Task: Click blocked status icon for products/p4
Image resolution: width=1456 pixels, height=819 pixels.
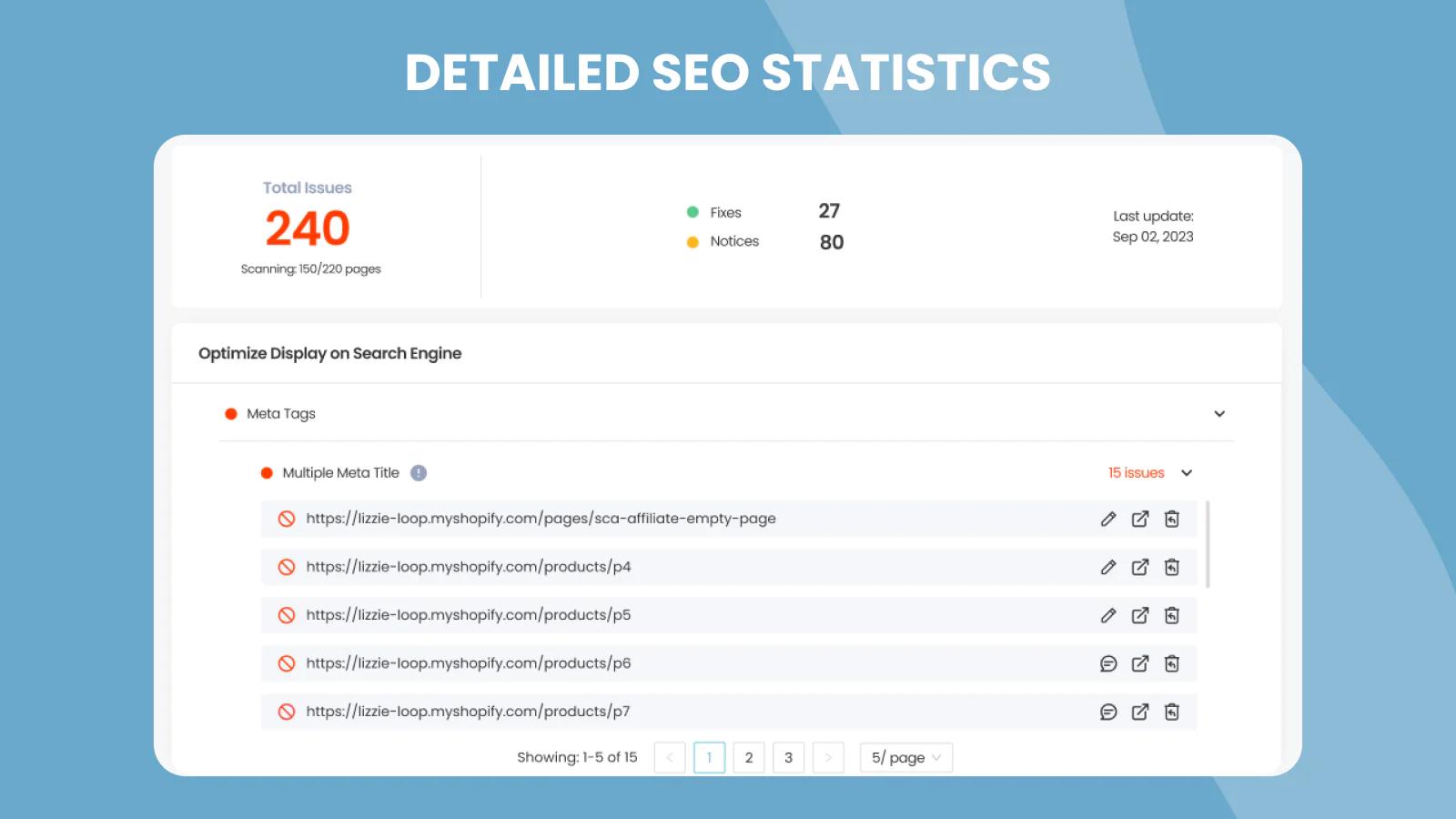Action: point(287,567)
